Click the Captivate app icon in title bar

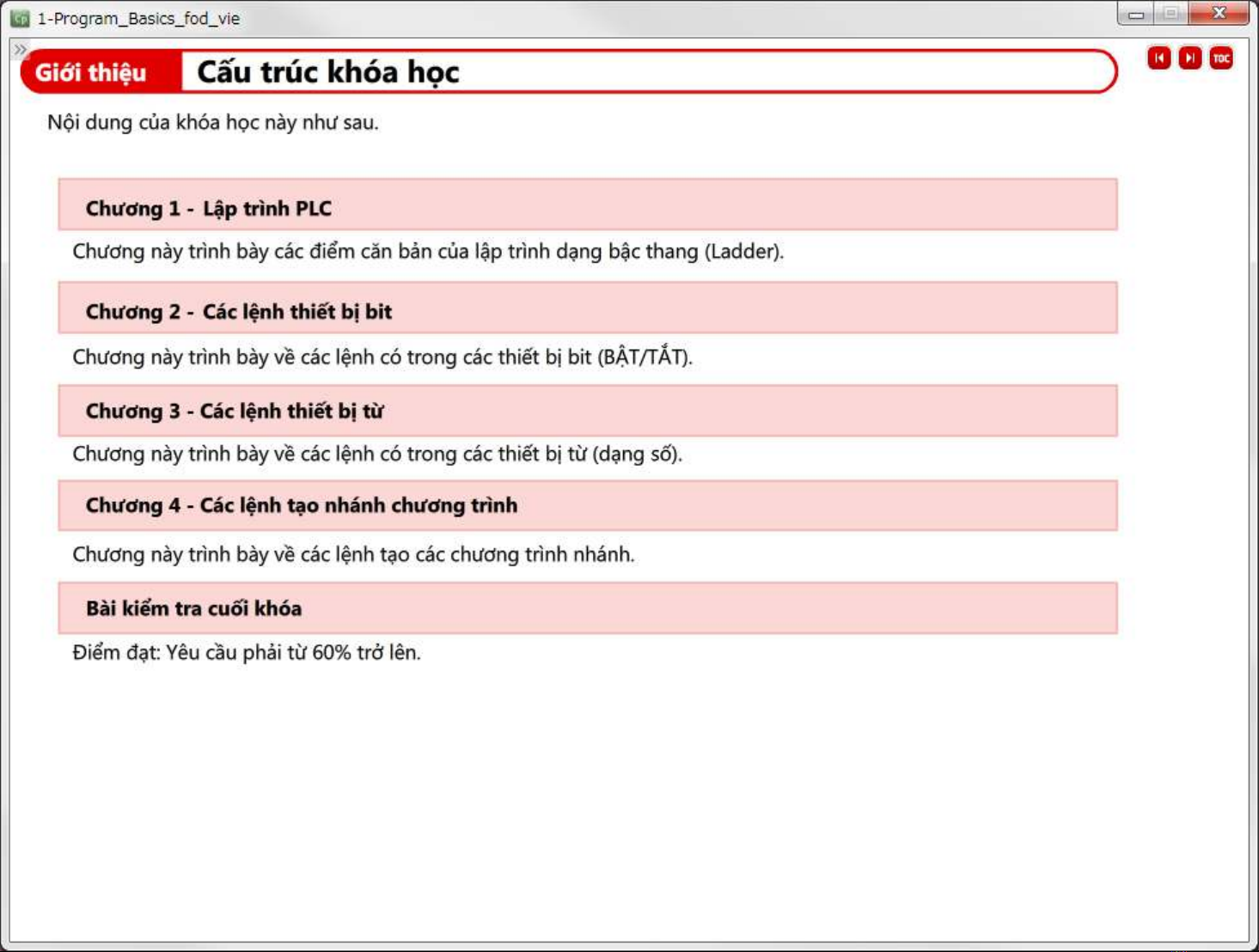(20, 18)
